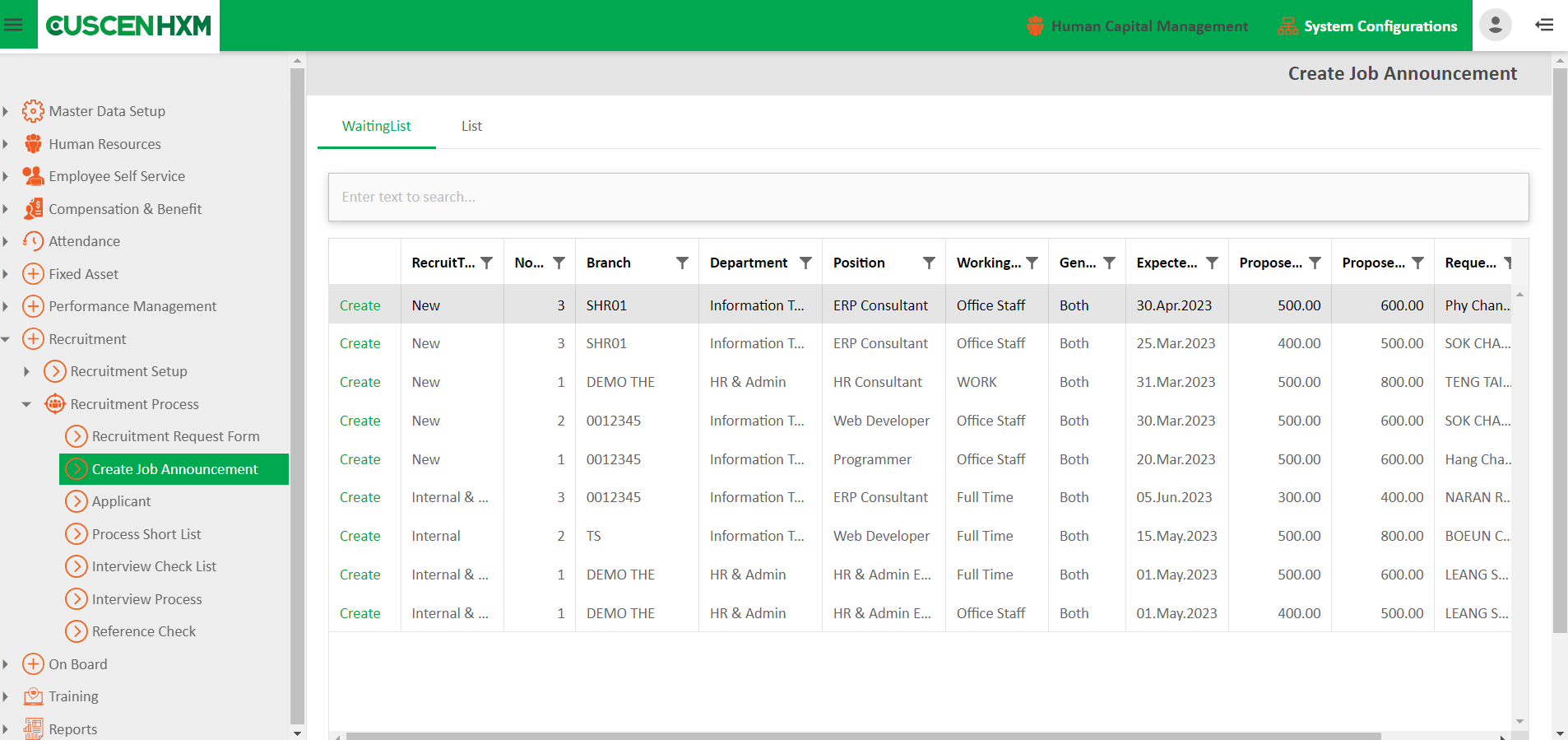This screenshot has height=740, width=1568.
Task: Click the collapse panel icon at top right
Action: (1544, 25)
